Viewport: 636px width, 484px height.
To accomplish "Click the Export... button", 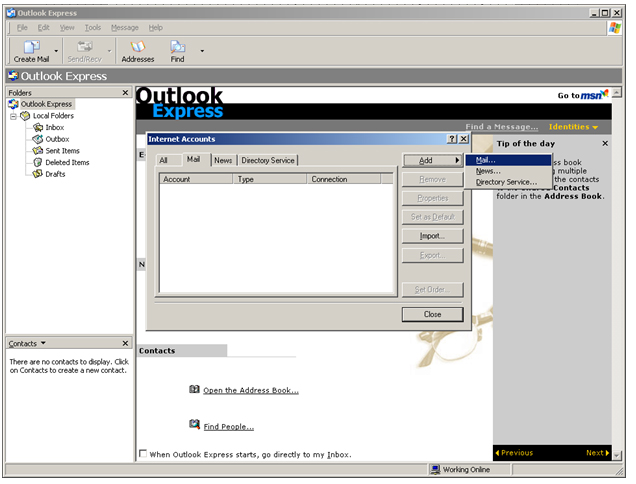I will [432, 256].
